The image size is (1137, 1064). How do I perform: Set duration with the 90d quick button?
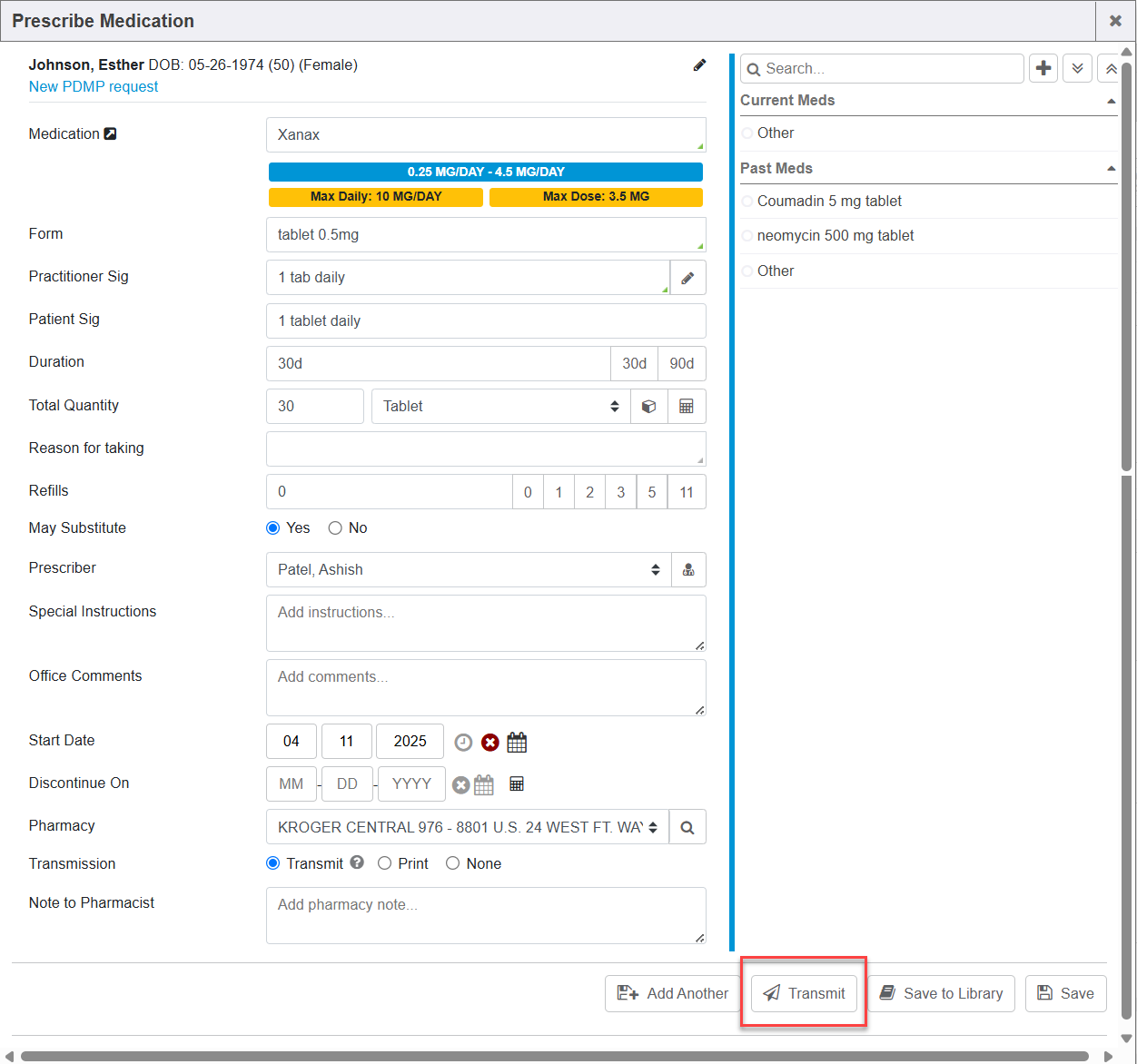pyautogui.click(x=681, y=364)
